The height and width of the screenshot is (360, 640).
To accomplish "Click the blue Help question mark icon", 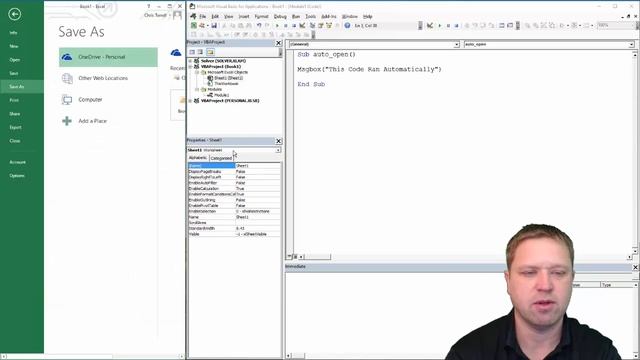I will point(347,25).
